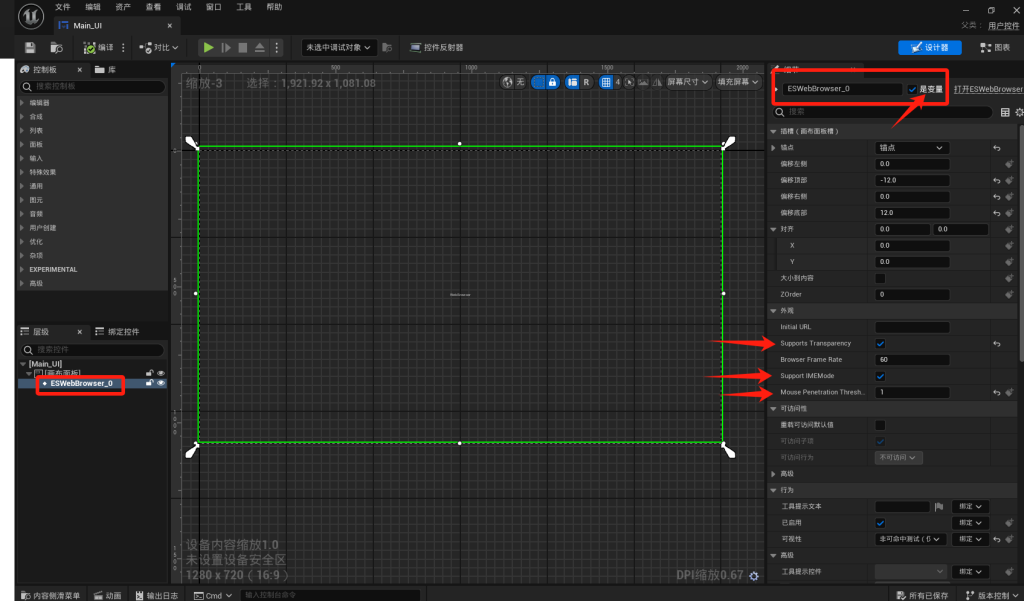Click the 设计器 button
Screen dimensions: 1024x601
[x=930, y=47]
